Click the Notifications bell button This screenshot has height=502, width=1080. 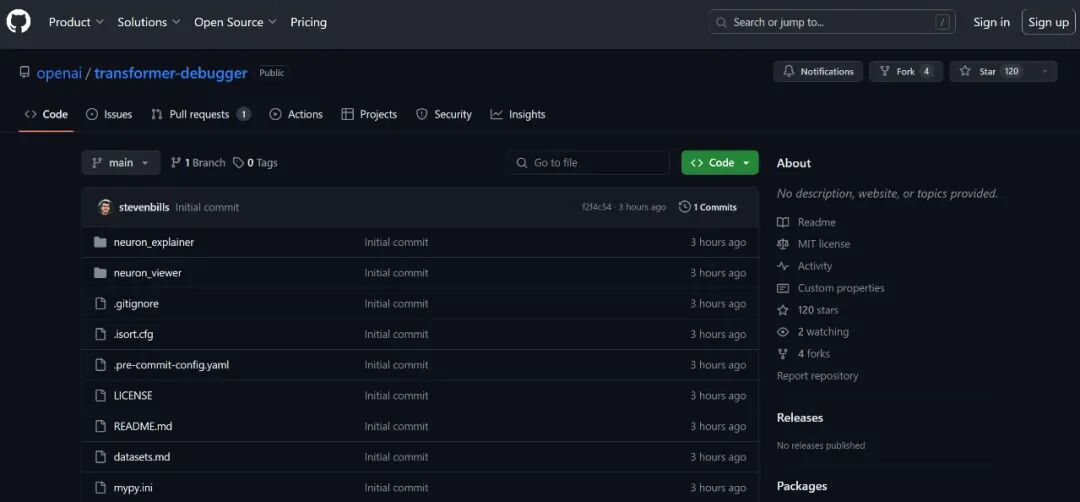[818, 72]
